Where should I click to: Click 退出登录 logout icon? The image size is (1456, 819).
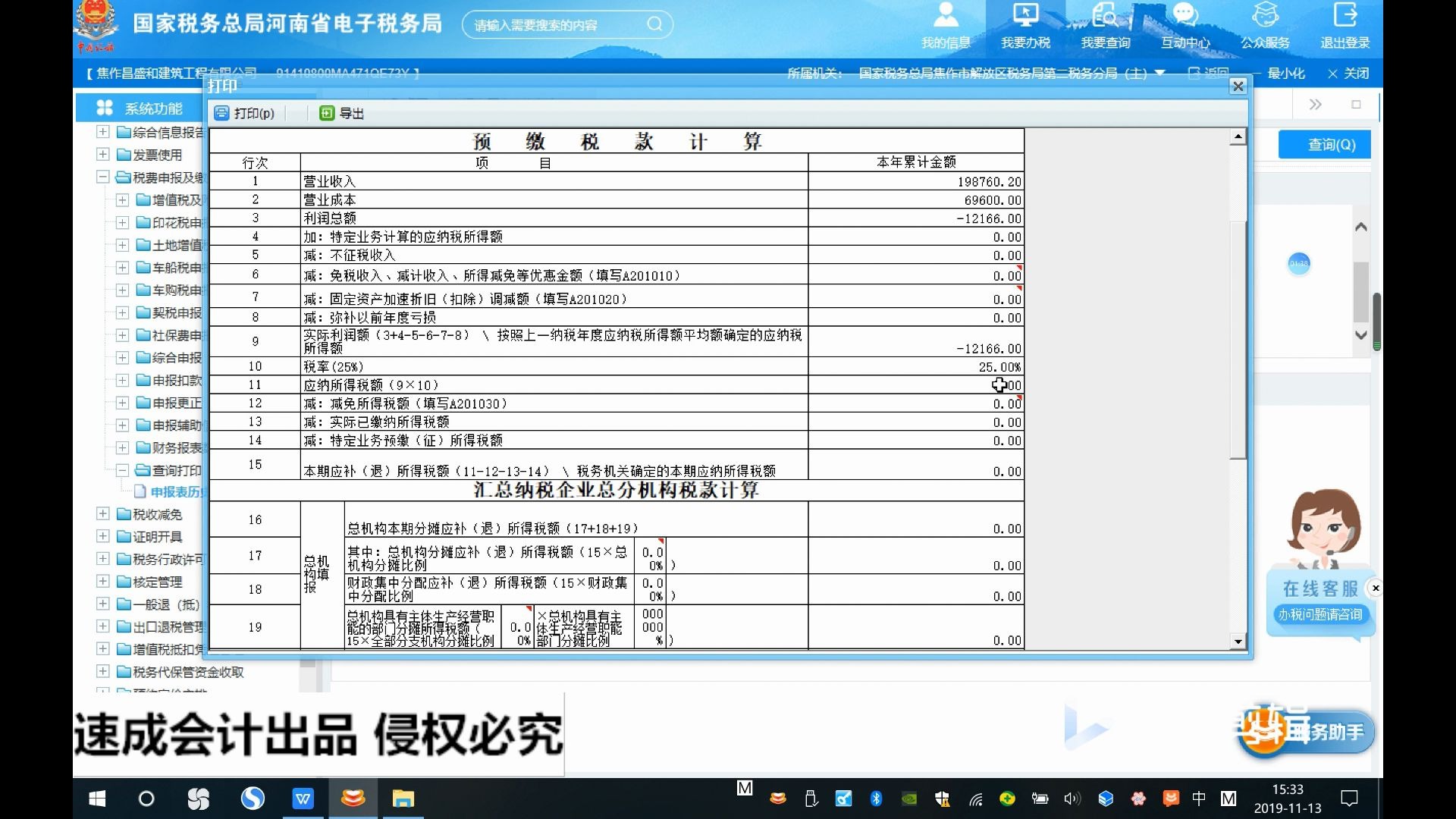[x=1345, y=27]
